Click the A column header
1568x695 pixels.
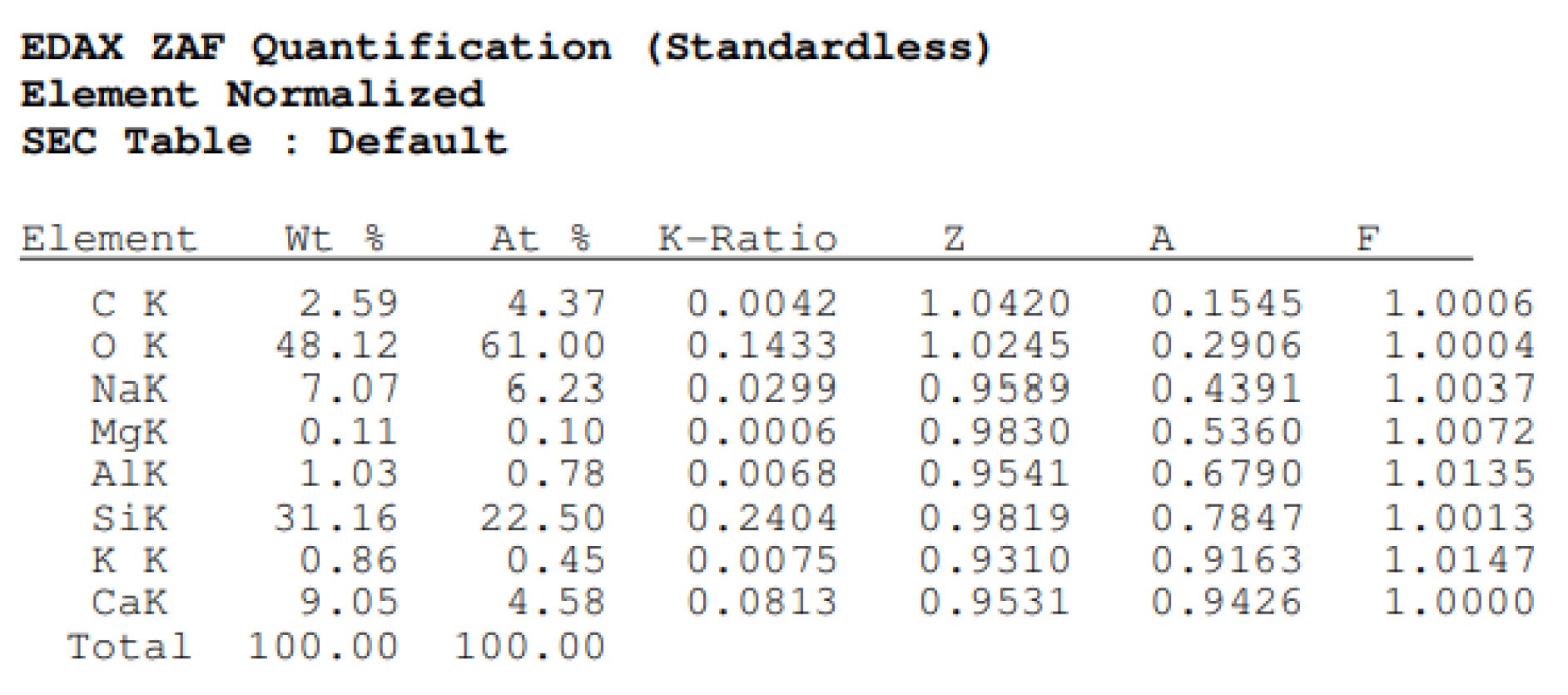(1162, 240)
